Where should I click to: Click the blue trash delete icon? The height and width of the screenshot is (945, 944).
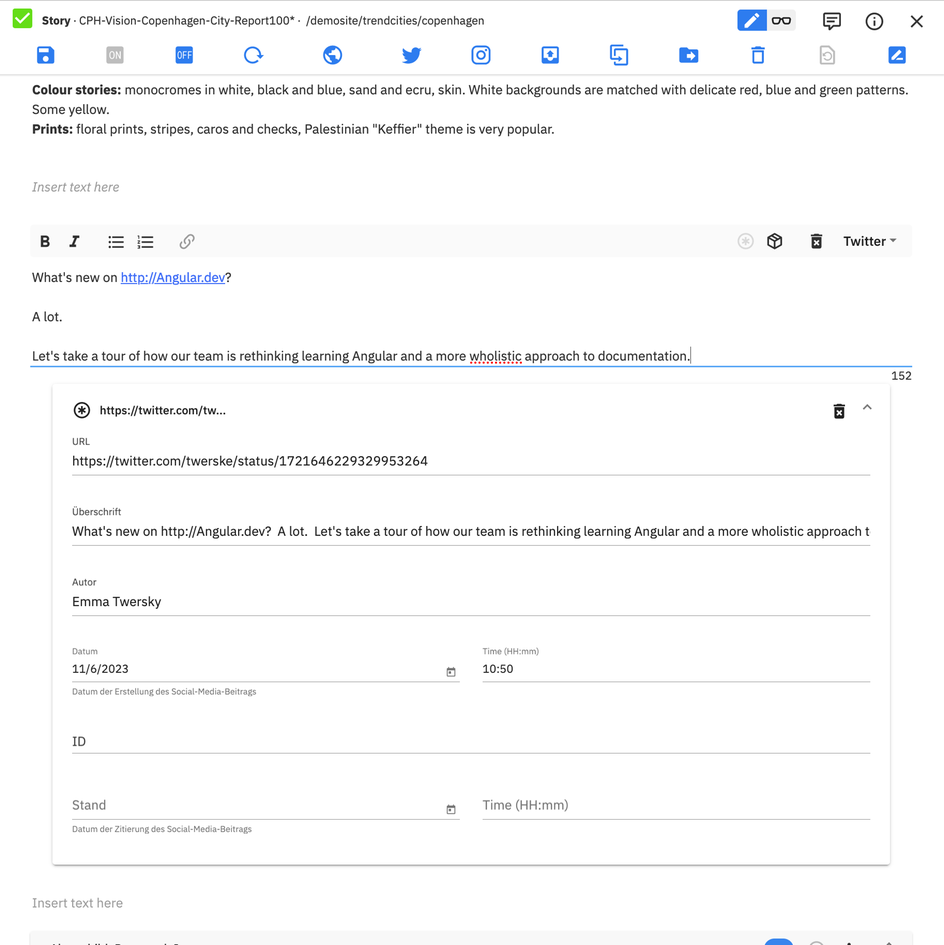[x=758, y=55]
